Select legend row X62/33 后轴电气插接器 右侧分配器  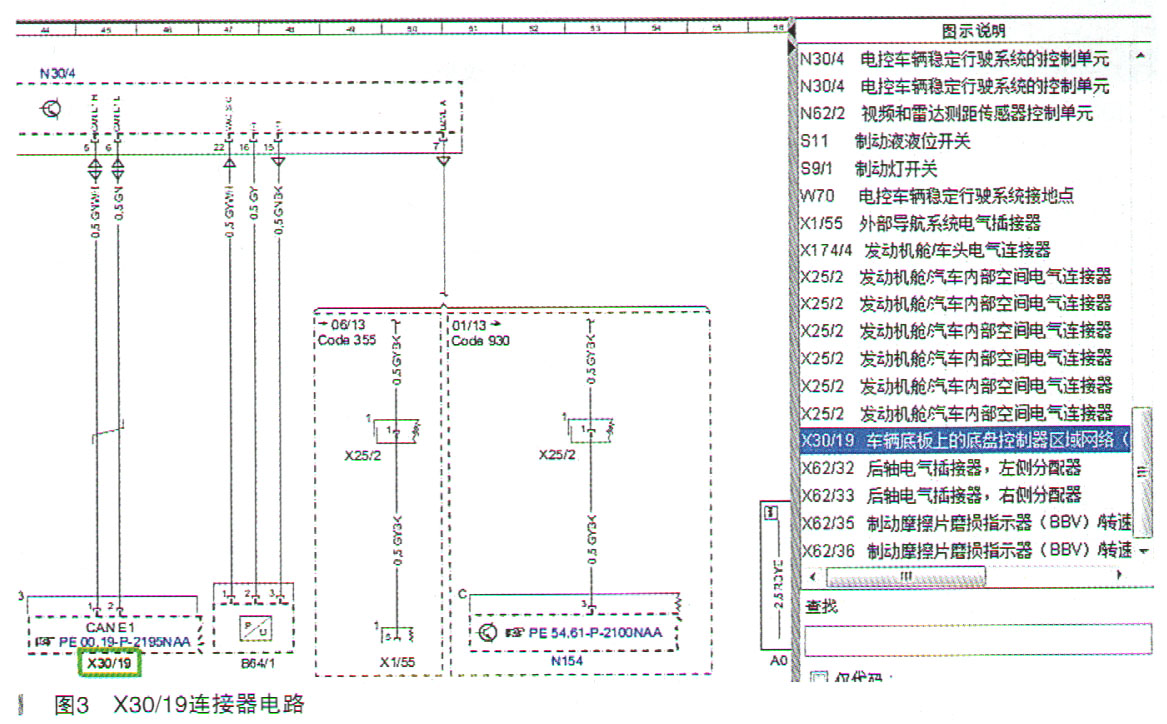964,495
